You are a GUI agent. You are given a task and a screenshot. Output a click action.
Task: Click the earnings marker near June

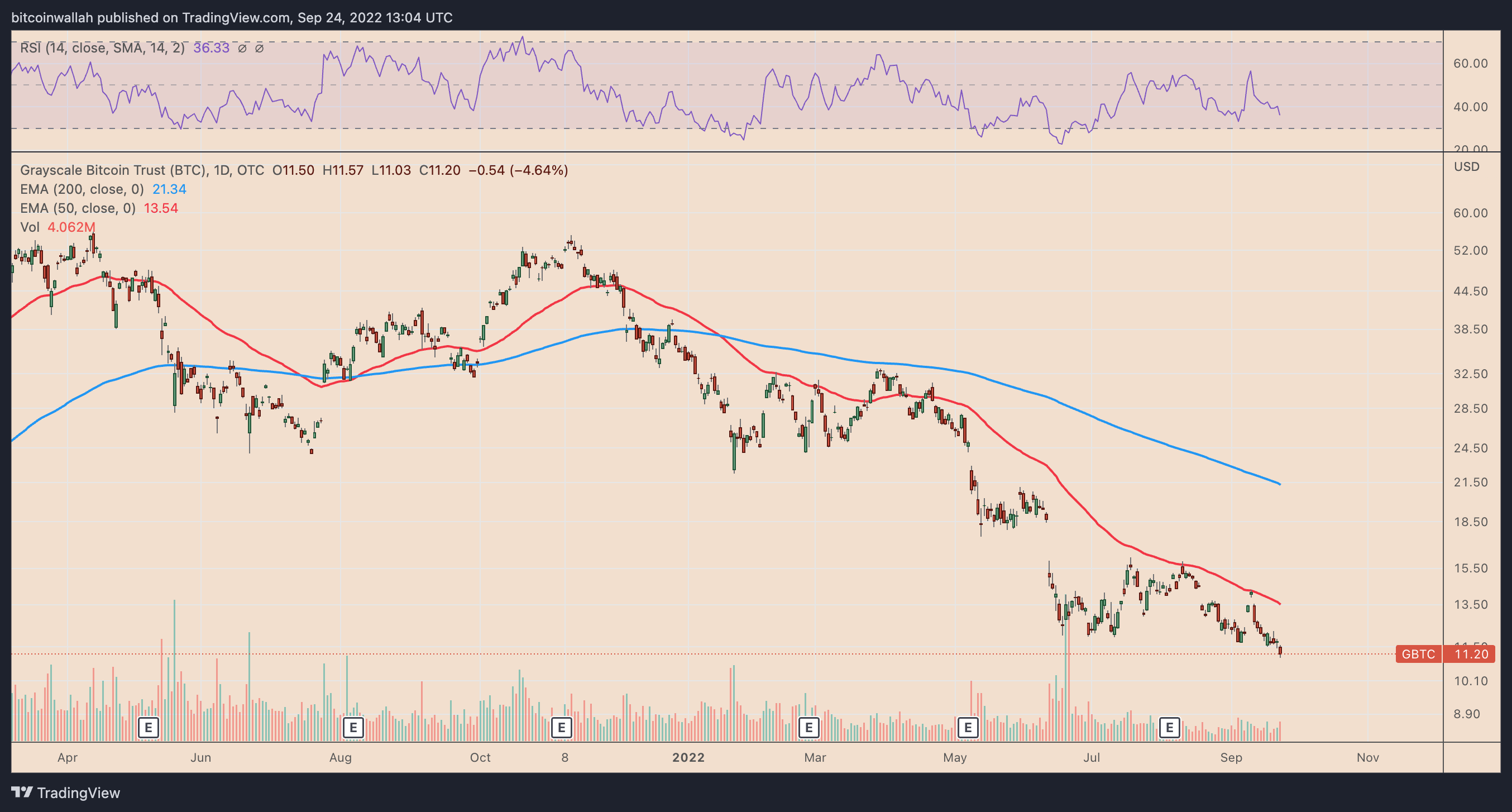(149, 728)
